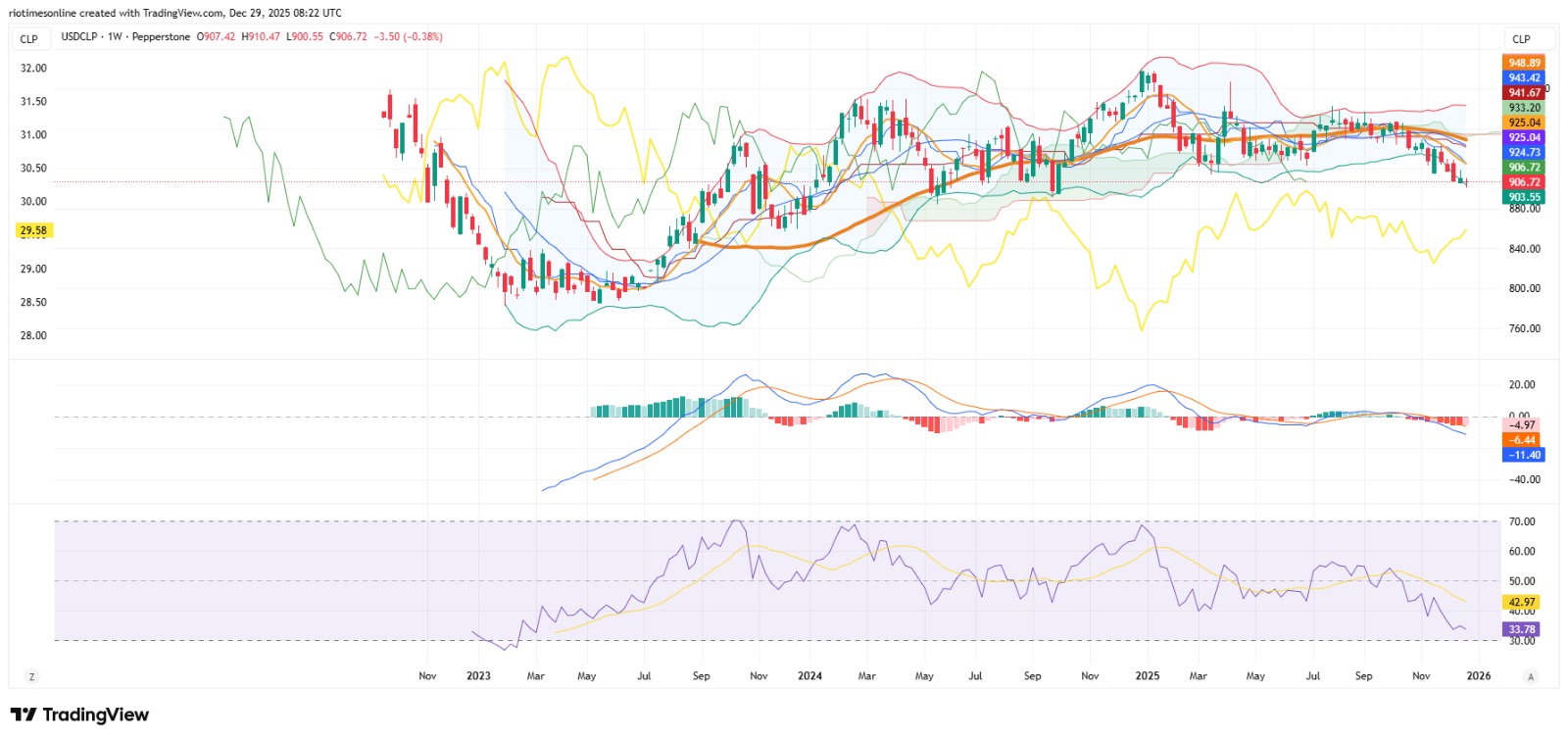Select the low value L900.55
Image resolution: width=1568 pixels, height=741 pixels.
305,37
